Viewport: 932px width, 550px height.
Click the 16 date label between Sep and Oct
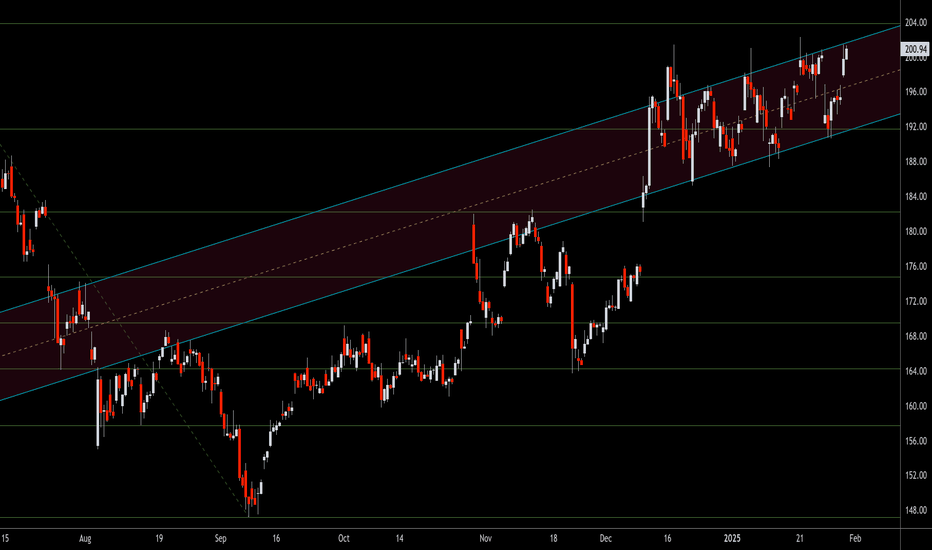coord(276,539)
